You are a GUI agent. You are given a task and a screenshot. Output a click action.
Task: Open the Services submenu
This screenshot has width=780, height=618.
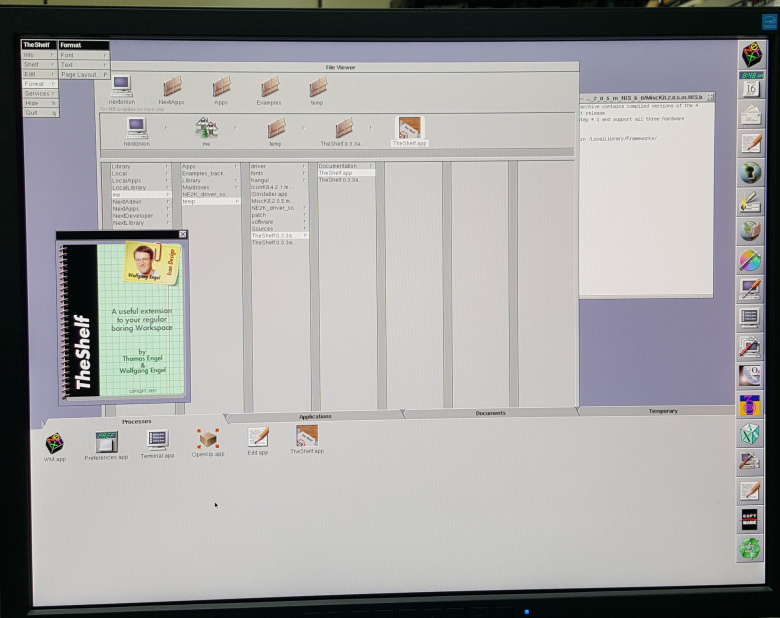tap(39, 93)
